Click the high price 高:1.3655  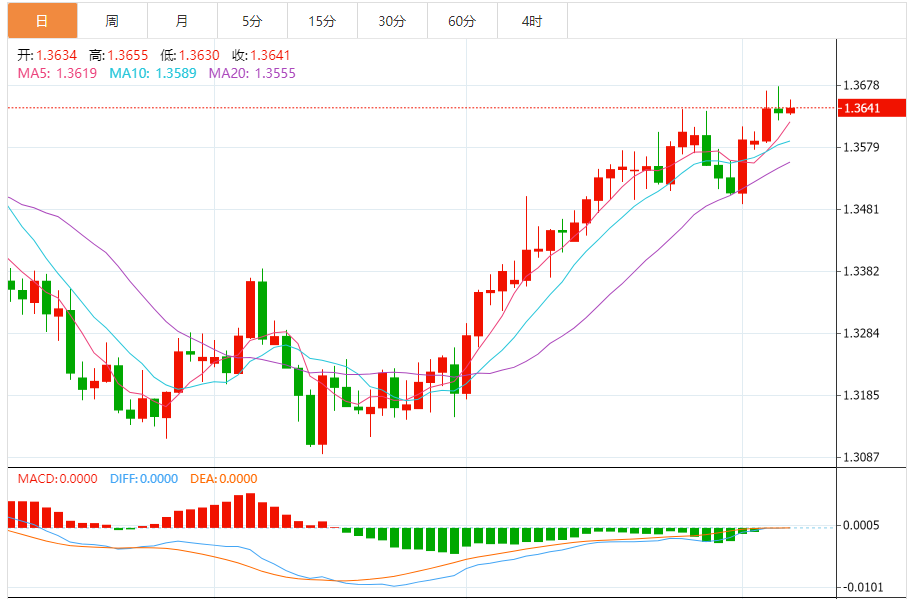point(118,55)
